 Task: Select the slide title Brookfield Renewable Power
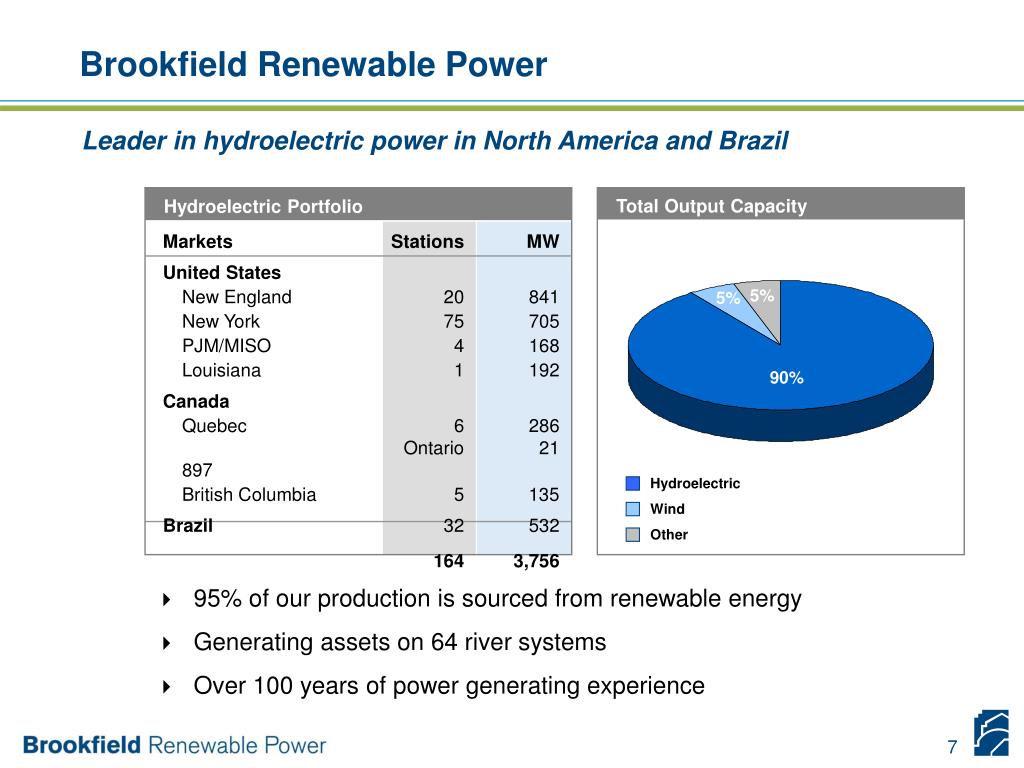coord(313,64)
